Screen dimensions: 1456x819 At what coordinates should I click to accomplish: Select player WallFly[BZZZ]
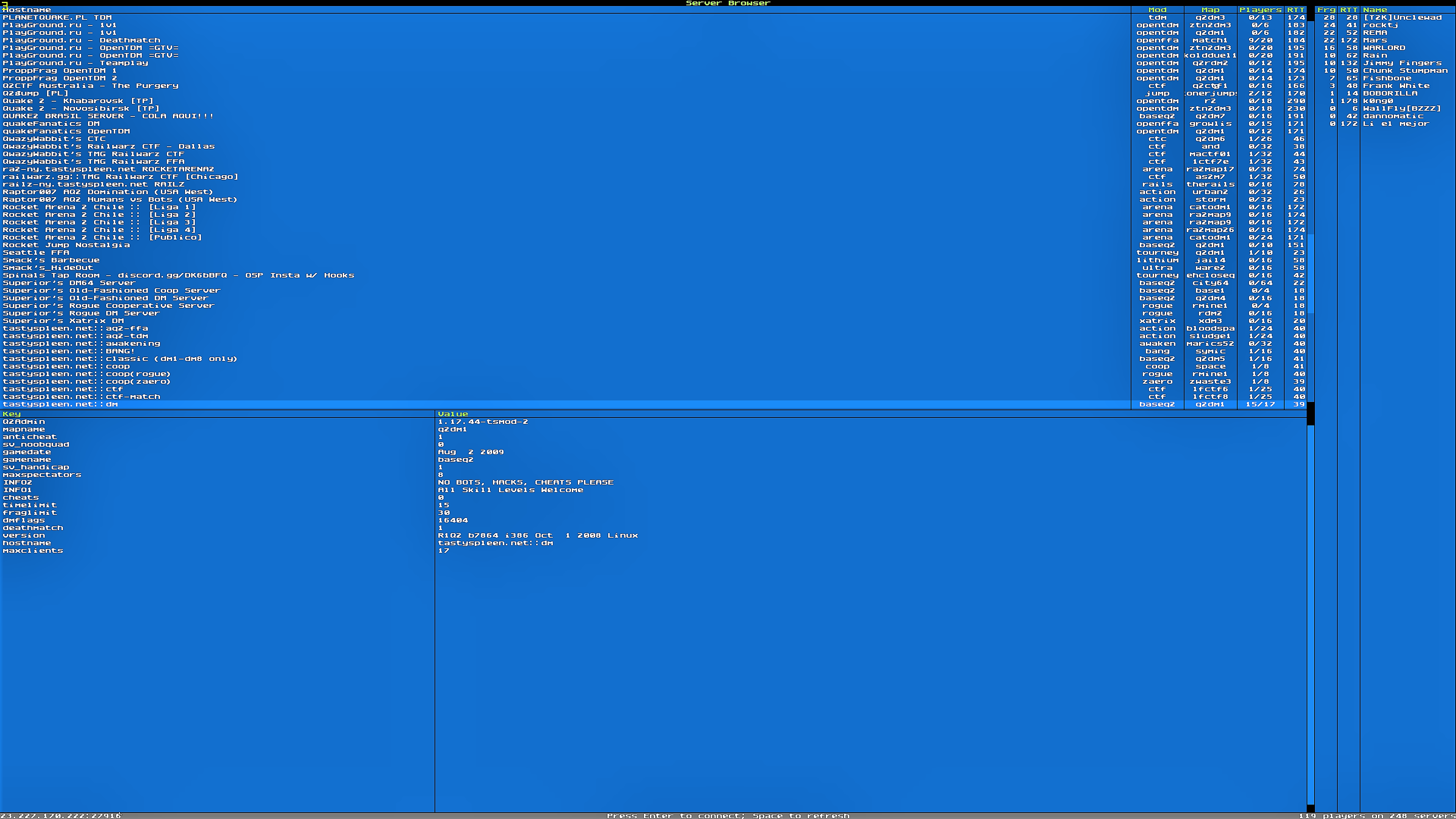1385,108
